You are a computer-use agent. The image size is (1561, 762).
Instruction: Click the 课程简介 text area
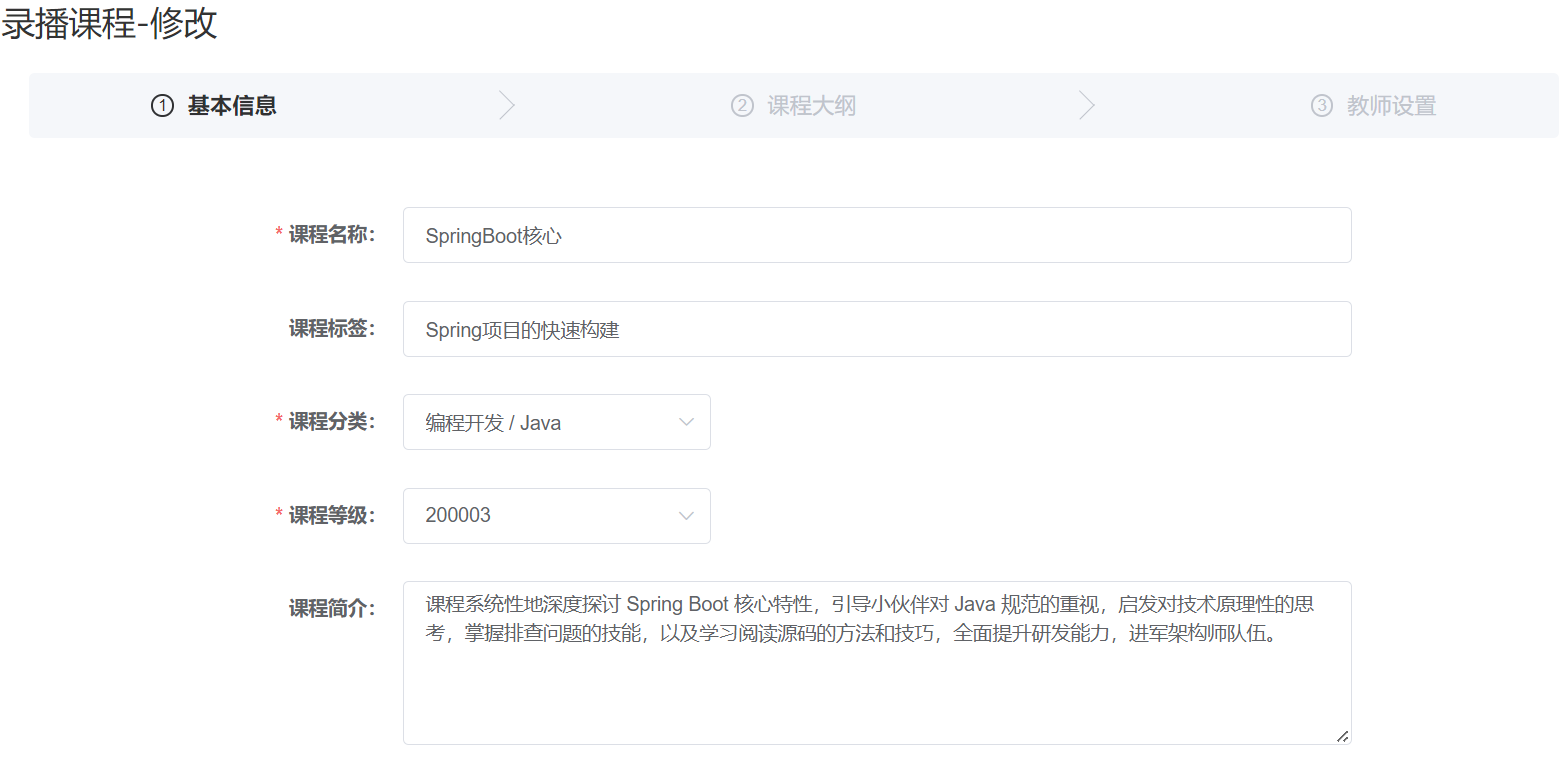coord(877,663)
